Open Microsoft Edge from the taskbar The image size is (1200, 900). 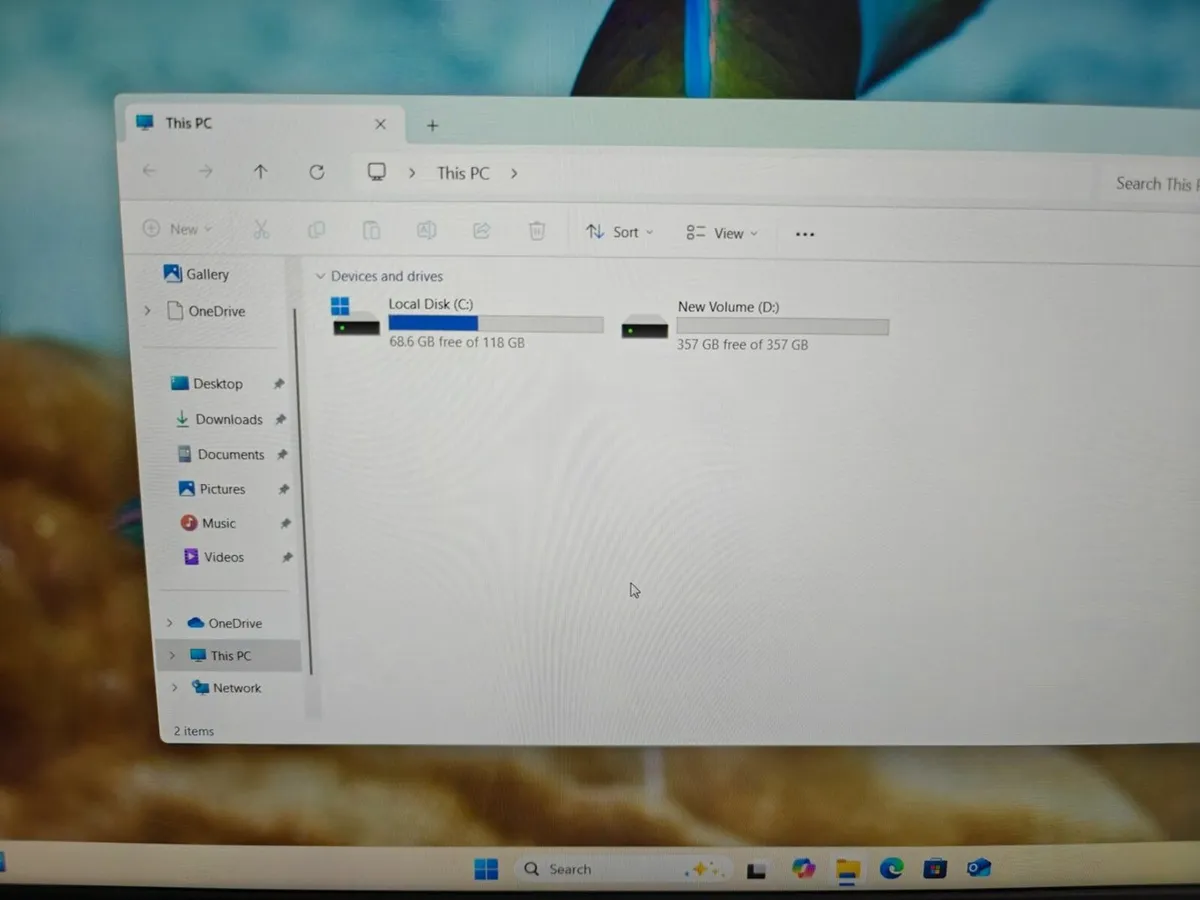point(891,868)
